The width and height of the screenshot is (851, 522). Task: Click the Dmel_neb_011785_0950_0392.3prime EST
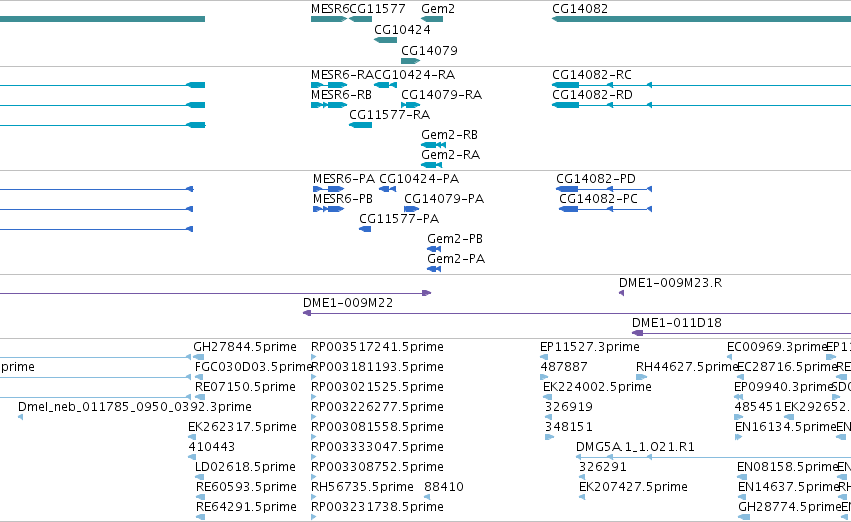click(21, 418)
